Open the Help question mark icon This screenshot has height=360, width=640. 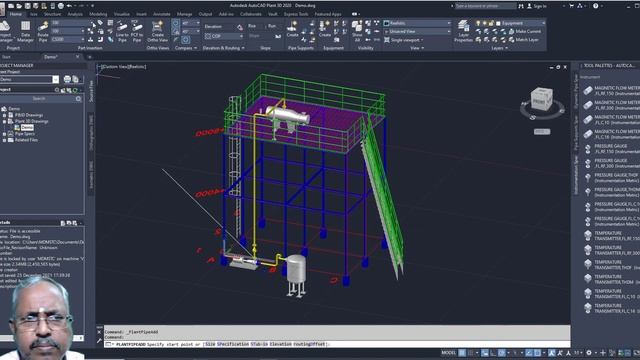[x=596, y=6]
